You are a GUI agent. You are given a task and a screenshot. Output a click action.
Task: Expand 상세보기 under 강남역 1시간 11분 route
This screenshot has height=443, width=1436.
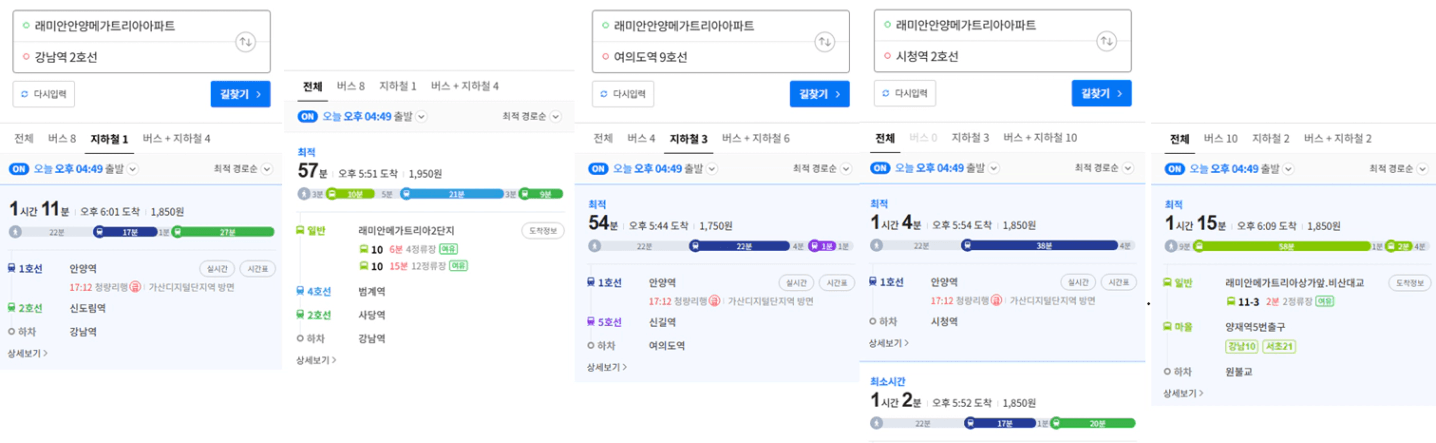(27, 353)
